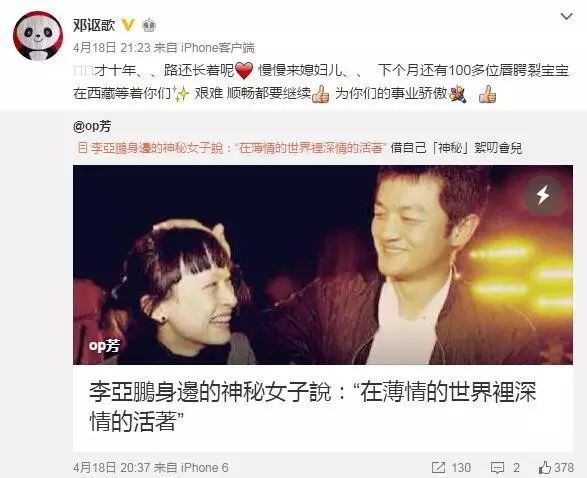The height and width of the screenshot is (478, 587).
Task: Open the post options chevron menu
Action: point(566,16)
